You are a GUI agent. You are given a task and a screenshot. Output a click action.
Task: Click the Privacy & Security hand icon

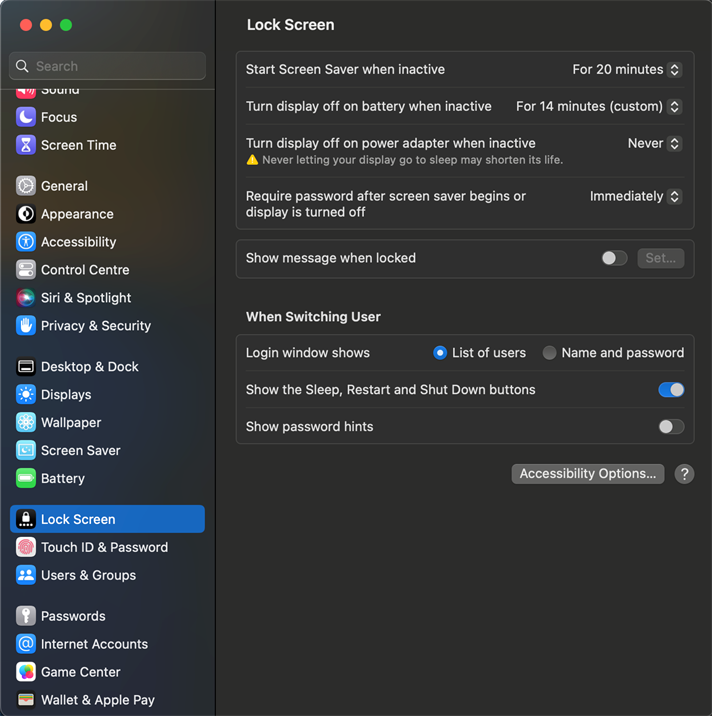pos(26,326)
